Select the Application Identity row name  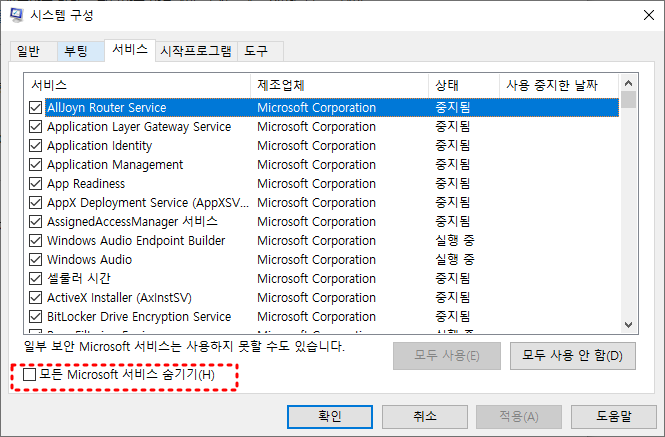(x=99, y=146)
